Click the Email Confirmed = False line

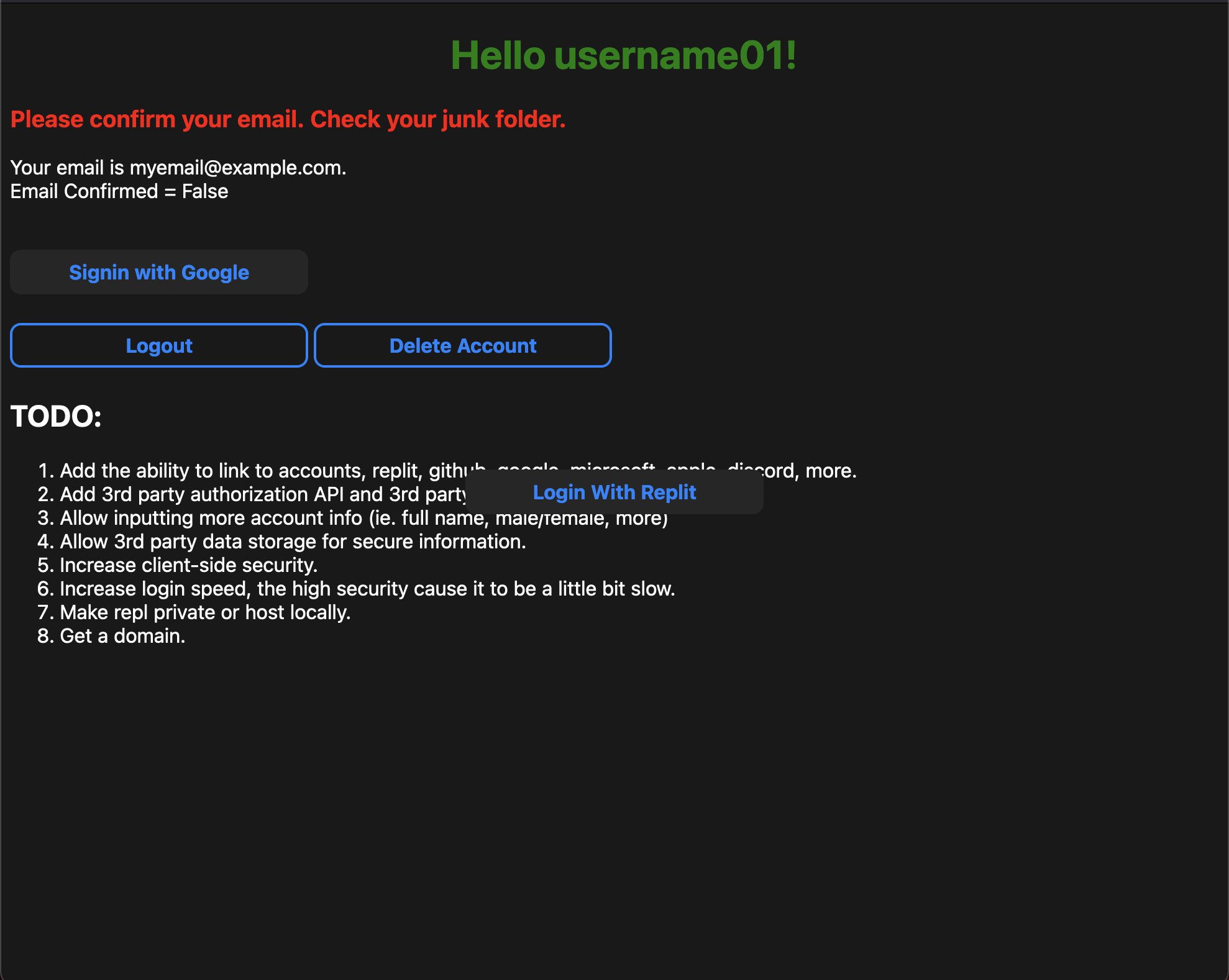point(119,191)
